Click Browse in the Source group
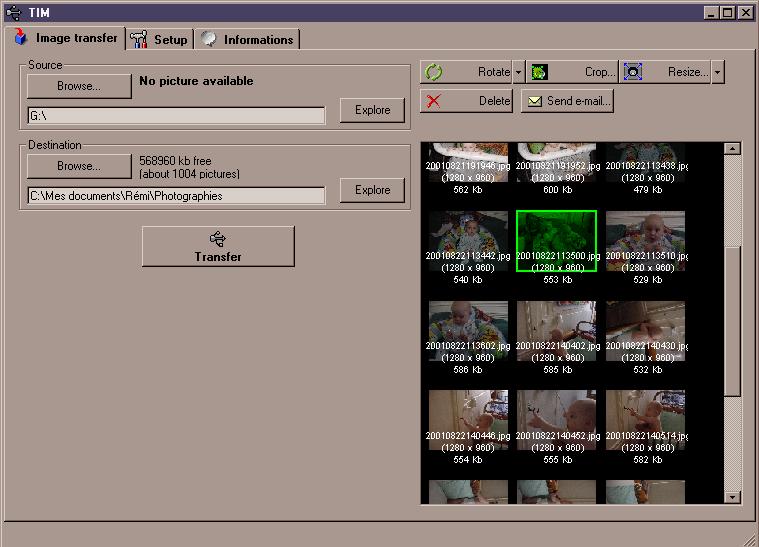The width and height of the screenshot is (759, 547). 79,86
